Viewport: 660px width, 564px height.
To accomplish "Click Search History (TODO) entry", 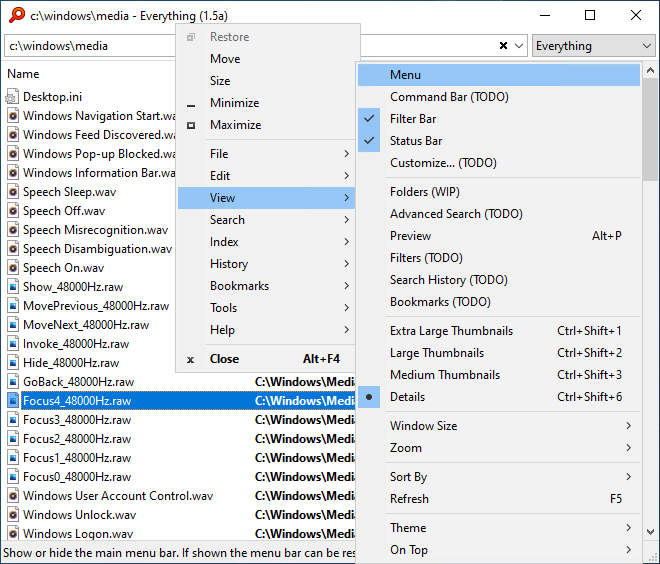I will pyautogui.click(x=499, y=280).
